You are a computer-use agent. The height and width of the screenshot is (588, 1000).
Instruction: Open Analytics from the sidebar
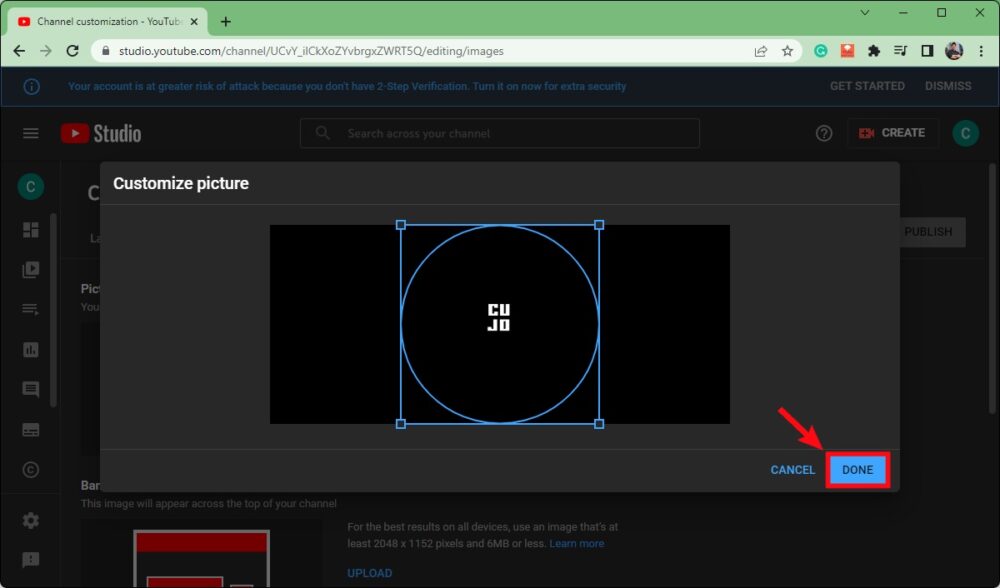tap(31, 350)
